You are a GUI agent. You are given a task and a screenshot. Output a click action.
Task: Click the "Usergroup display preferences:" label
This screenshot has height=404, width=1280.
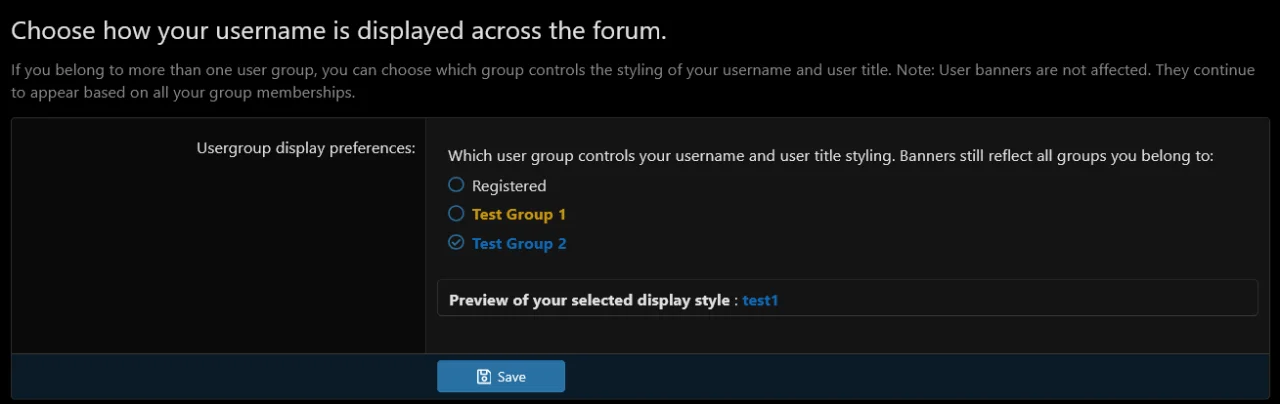(306, 148)
